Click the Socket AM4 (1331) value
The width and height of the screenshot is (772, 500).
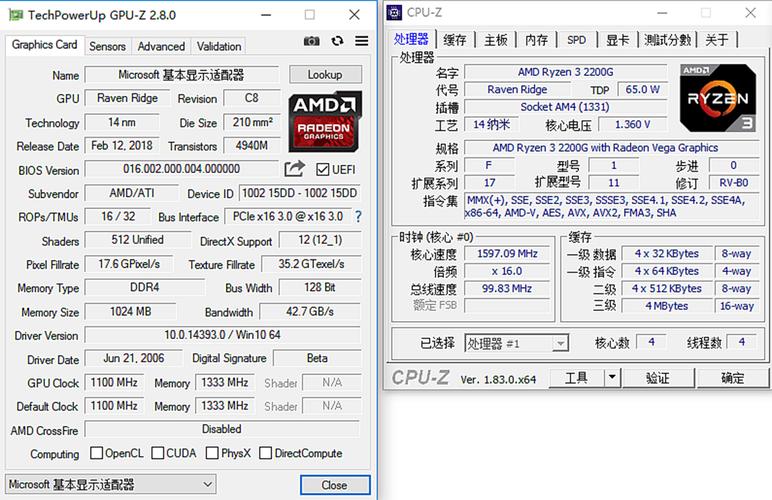pyautogui.click(x=565, y=107)
